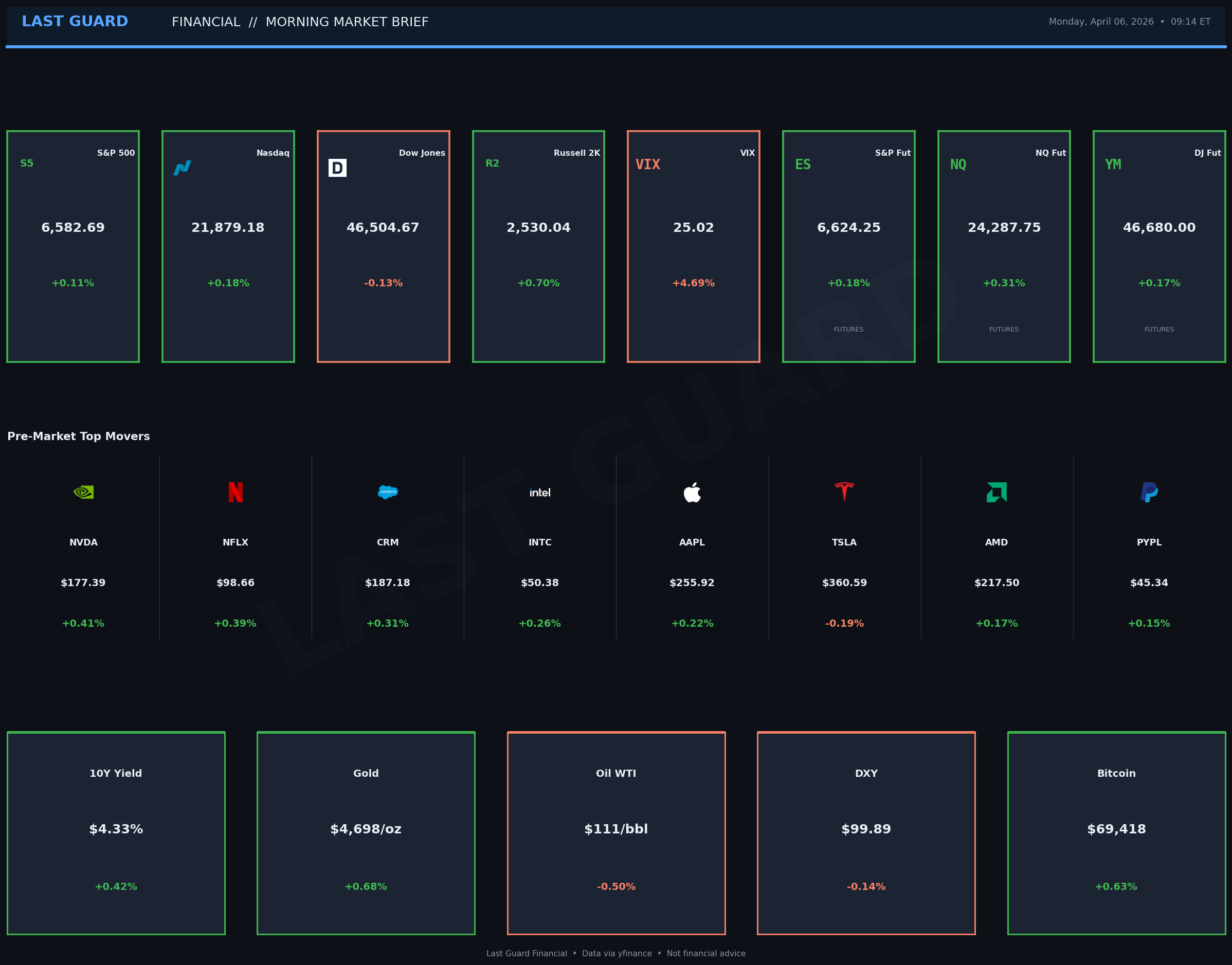Click the 10Y Yield card
The image size is (1232, 965).
pyautogui.click(x=116, y=833)
